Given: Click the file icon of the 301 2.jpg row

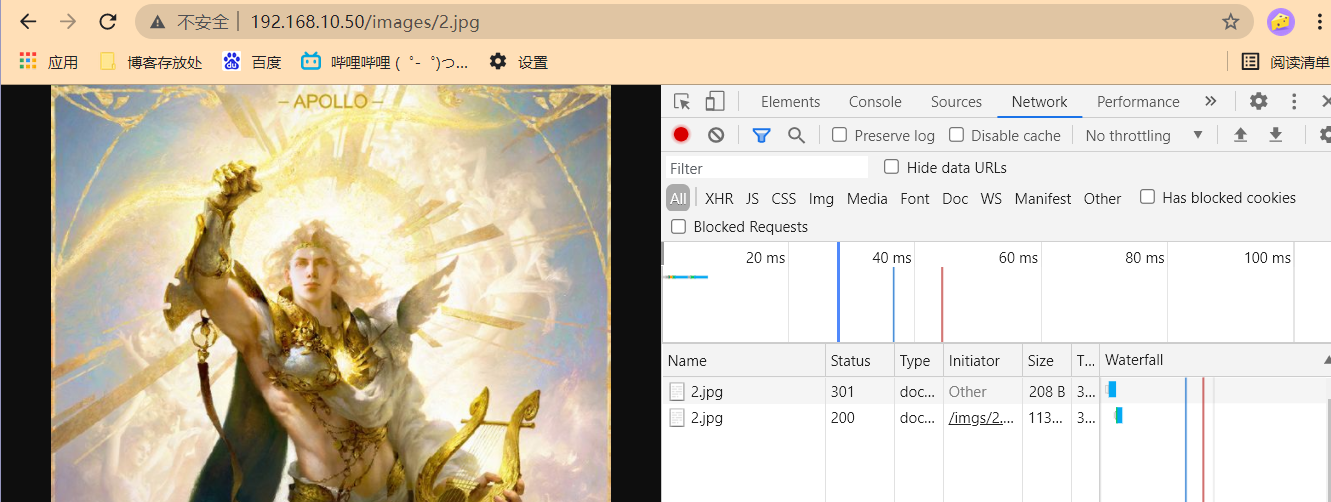Looking at the screenshot, I should click(677, 391).
